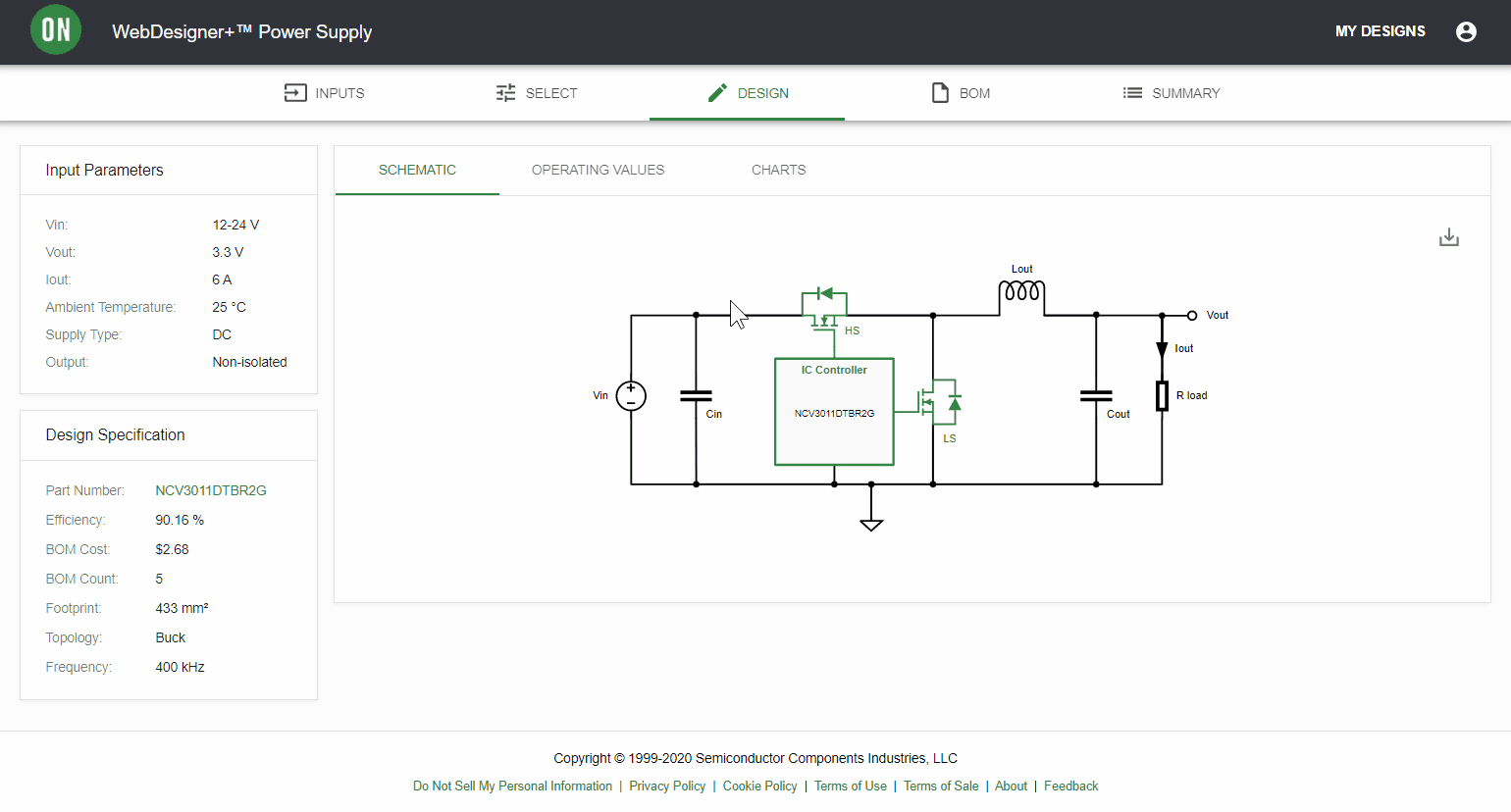Click the BOM Count value 5
Screen dimensions: 1511x812
pos(159,579)
